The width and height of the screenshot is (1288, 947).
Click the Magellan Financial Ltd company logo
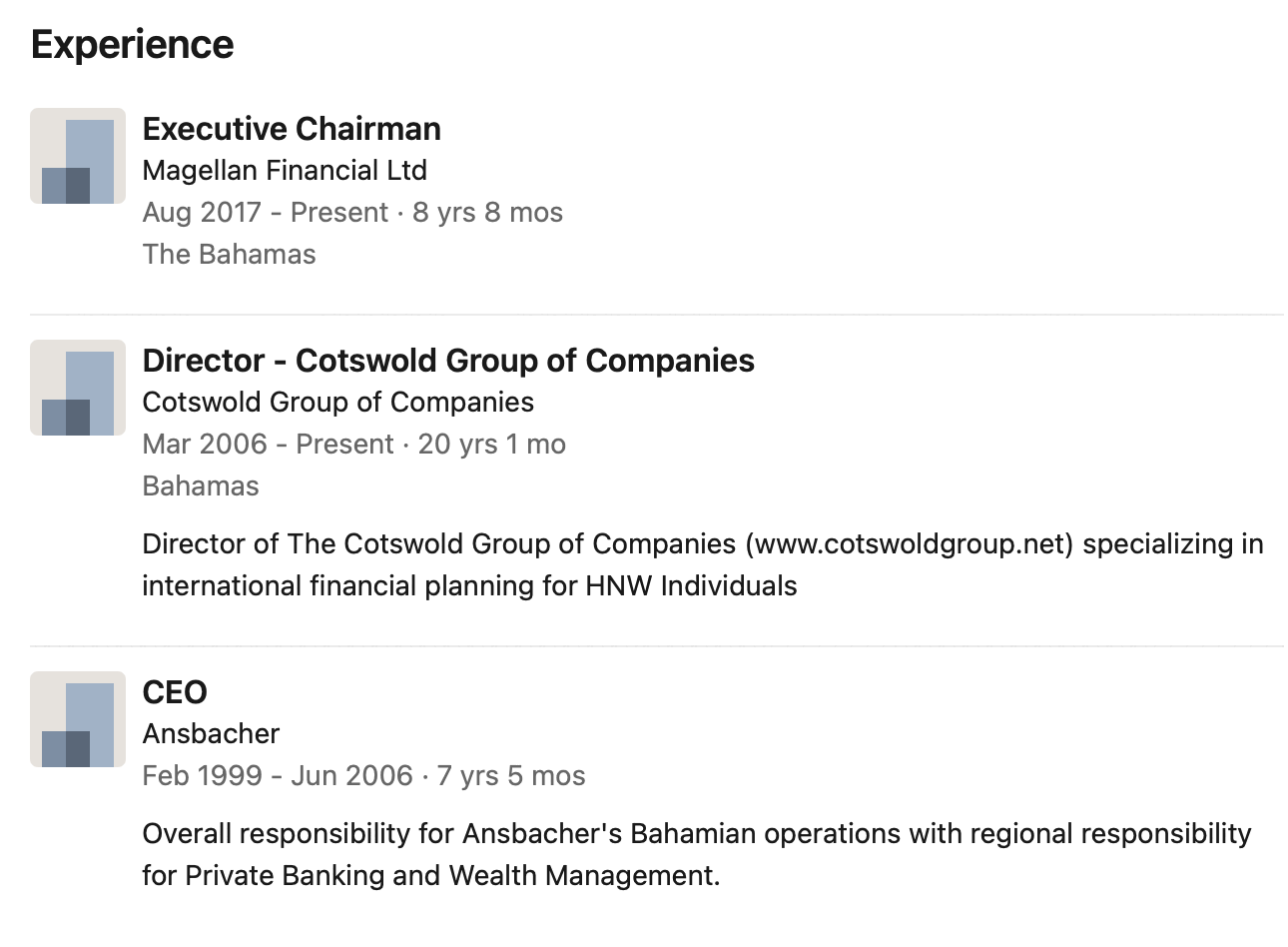coord(78,156)
